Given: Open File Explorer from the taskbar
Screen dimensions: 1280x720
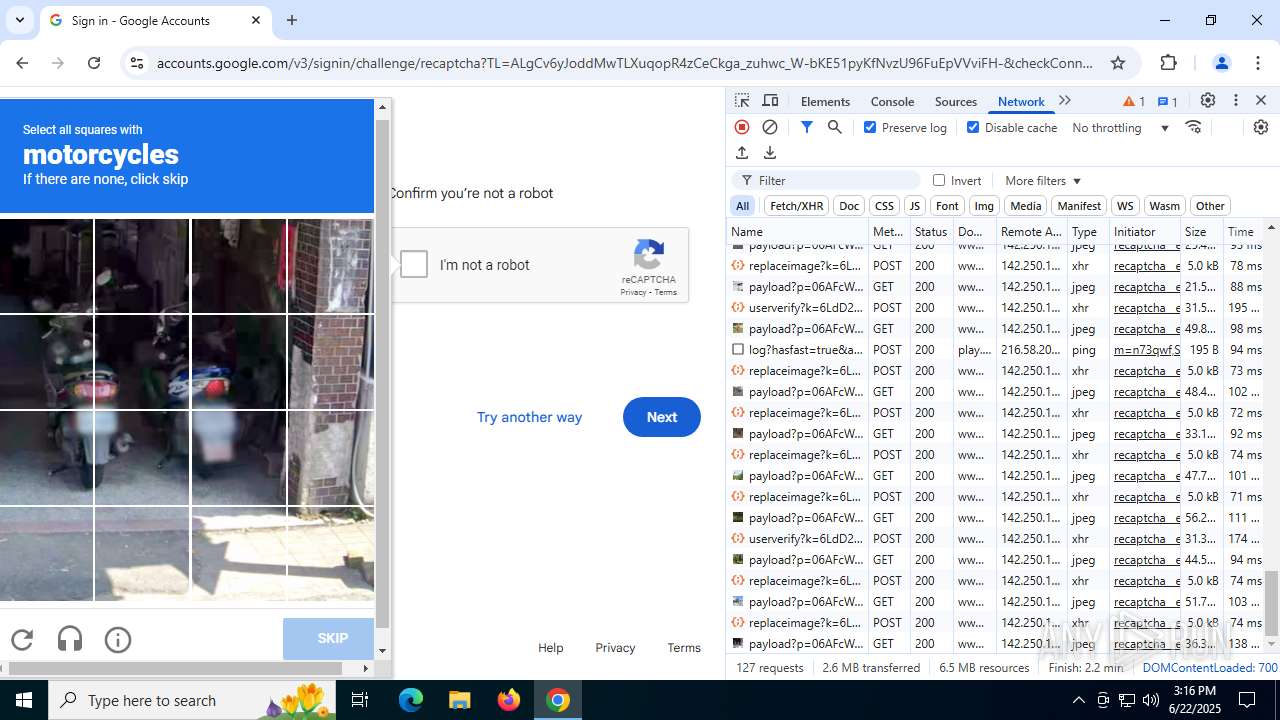Looking at the screenshot, I should [459, 700].
